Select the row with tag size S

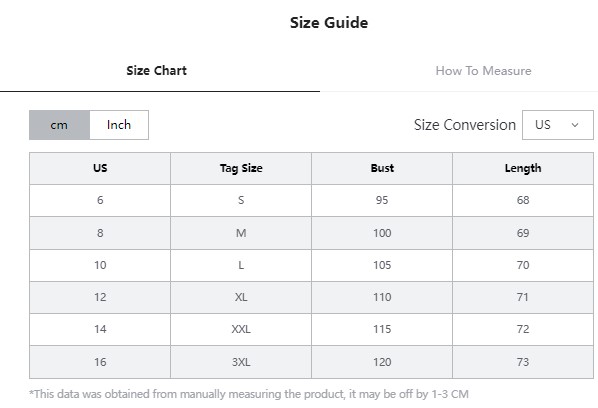(311, 201)
